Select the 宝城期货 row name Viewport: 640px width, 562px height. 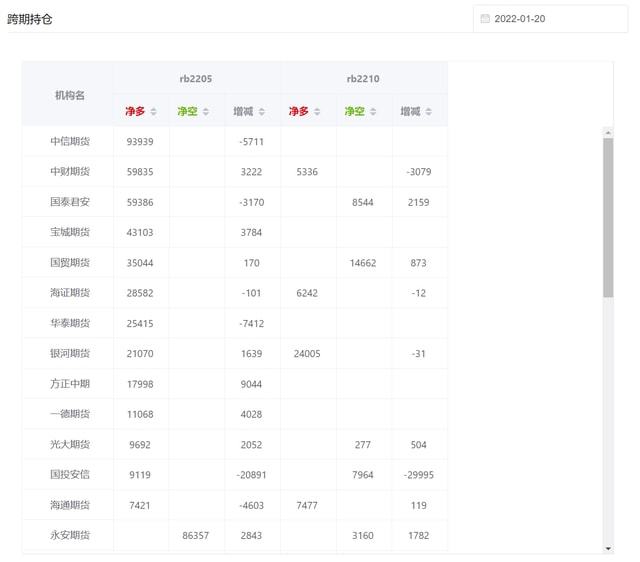pyautogui.click(x=70, y=232)
